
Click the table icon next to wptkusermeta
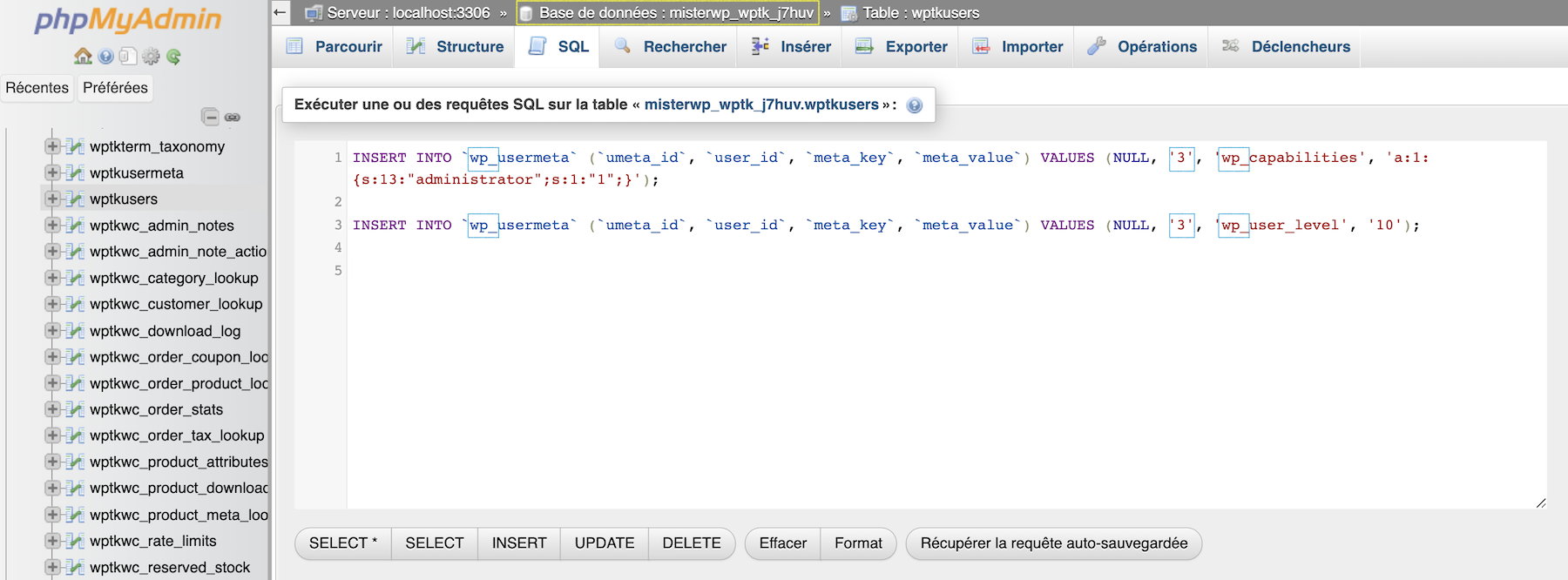point(76,172)
